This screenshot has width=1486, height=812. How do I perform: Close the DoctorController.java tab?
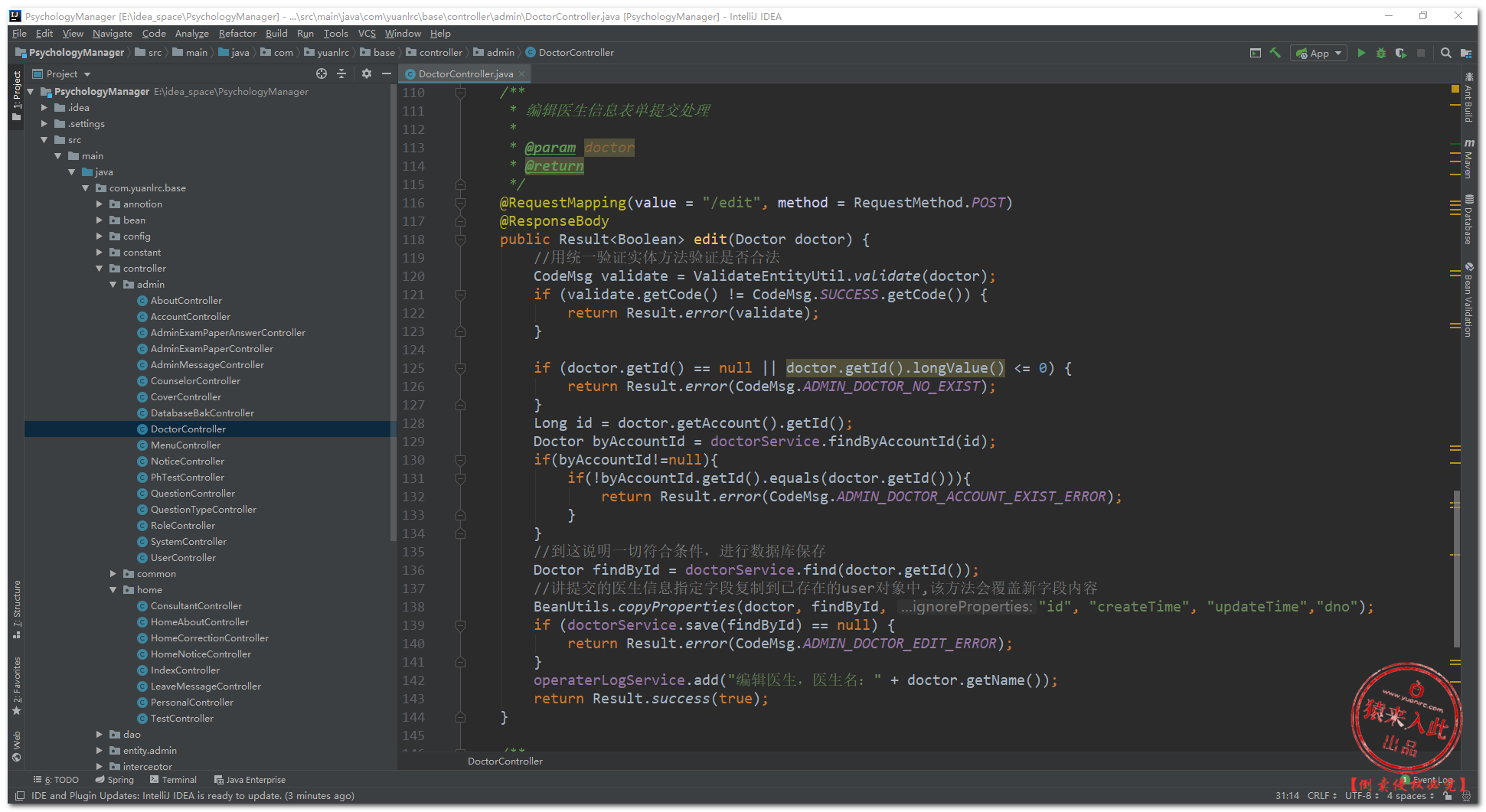coord(522,74)
